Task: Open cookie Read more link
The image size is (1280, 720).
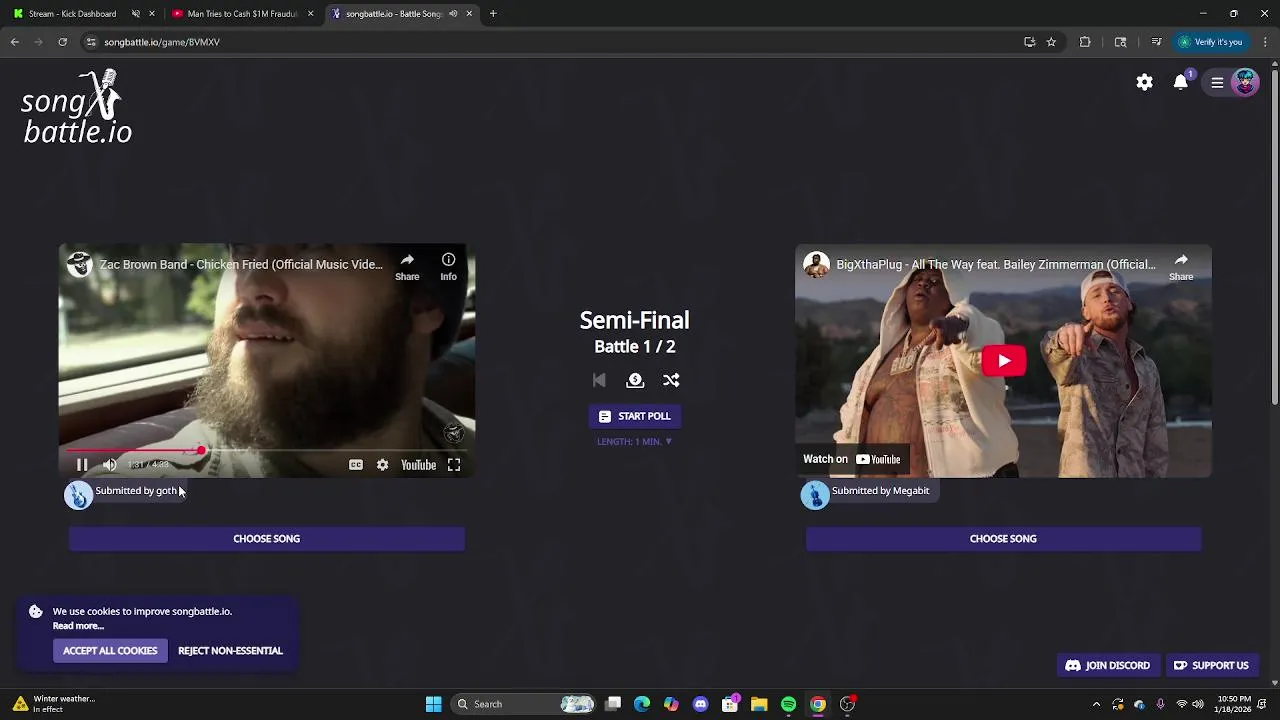Action: point(78,626)
